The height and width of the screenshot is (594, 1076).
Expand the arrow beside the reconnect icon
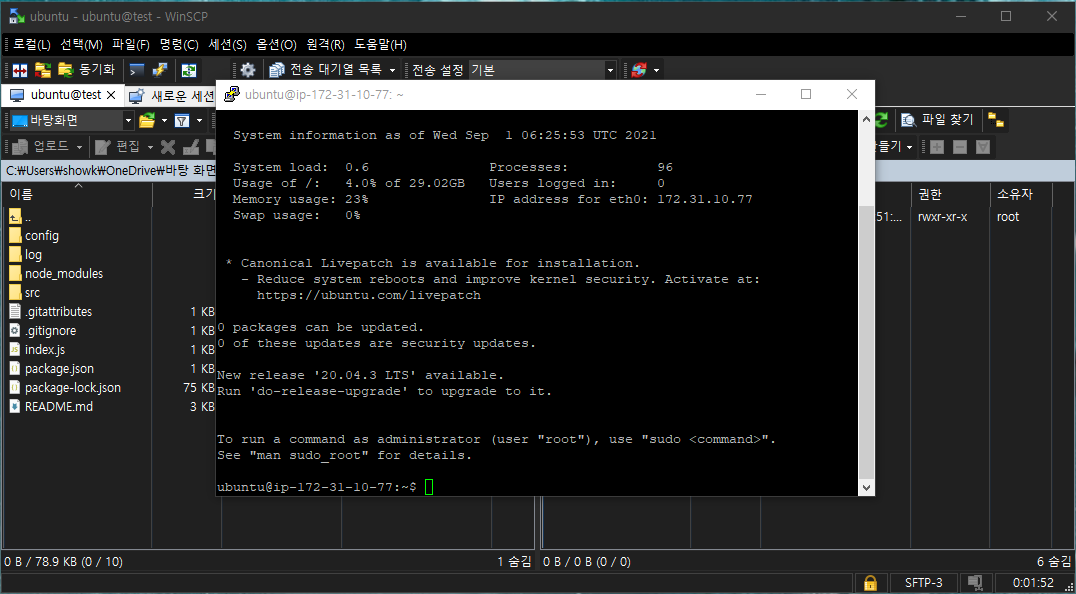[x=657, y=70]
